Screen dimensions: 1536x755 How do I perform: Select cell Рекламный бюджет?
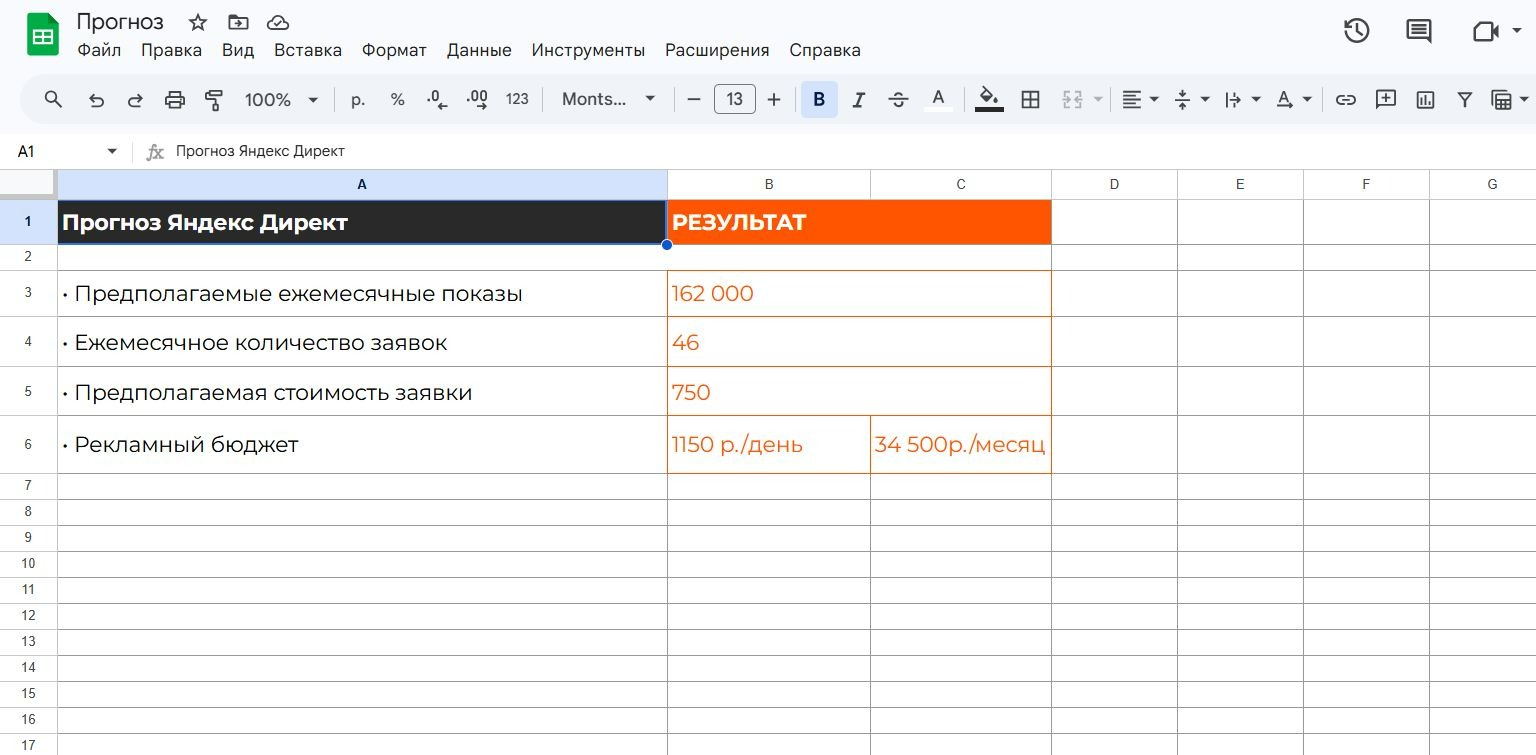pyautogui.click(x=362, y=444)
